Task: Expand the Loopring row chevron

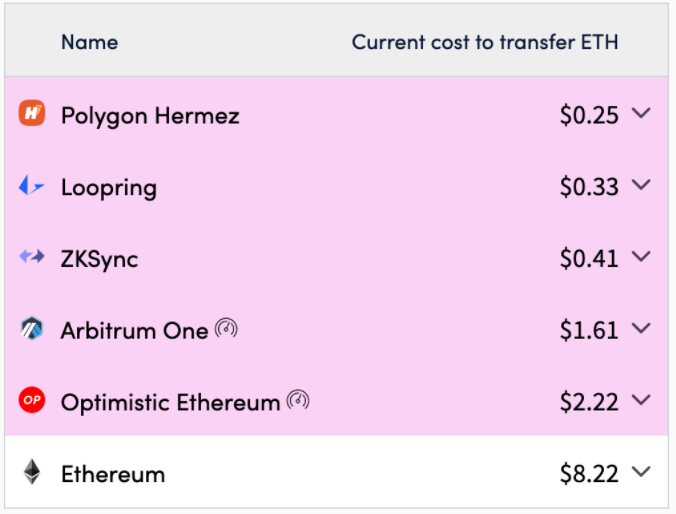Action: [641, 185]
